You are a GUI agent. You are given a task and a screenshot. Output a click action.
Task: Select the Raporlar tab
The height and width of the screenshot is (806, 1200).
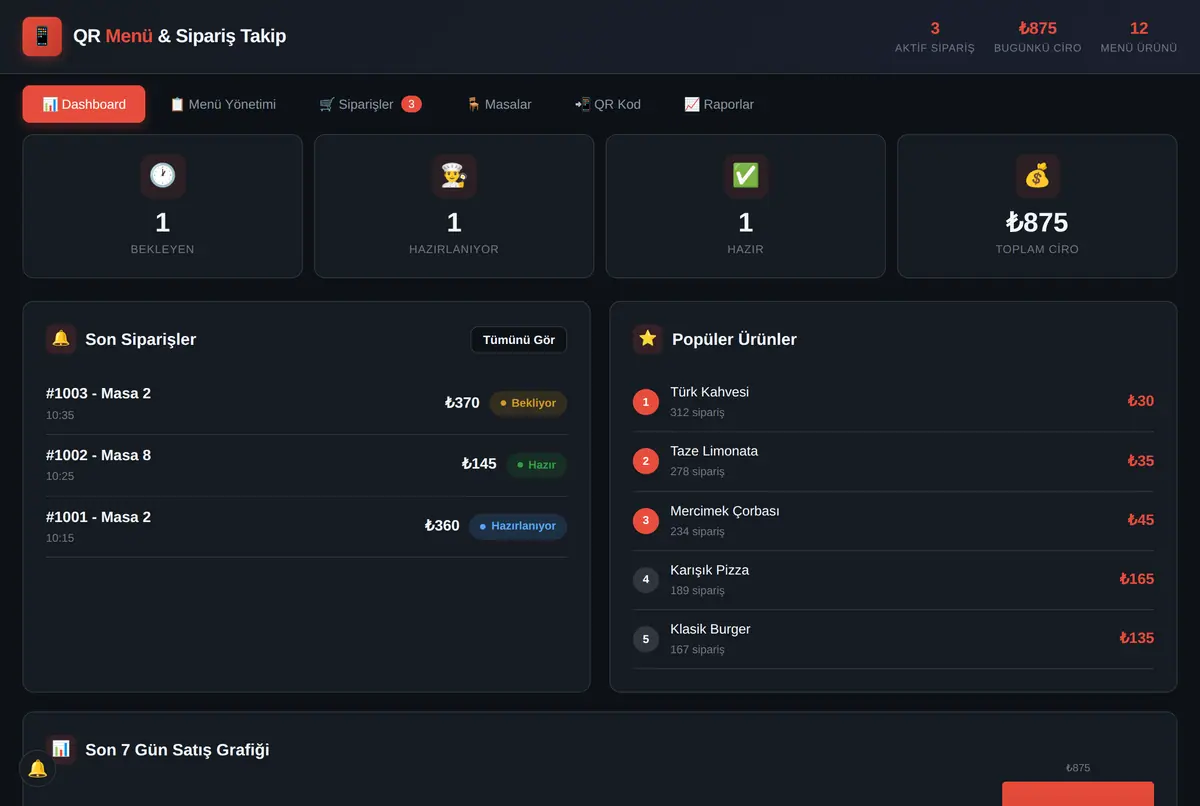[x=719, y=104]
